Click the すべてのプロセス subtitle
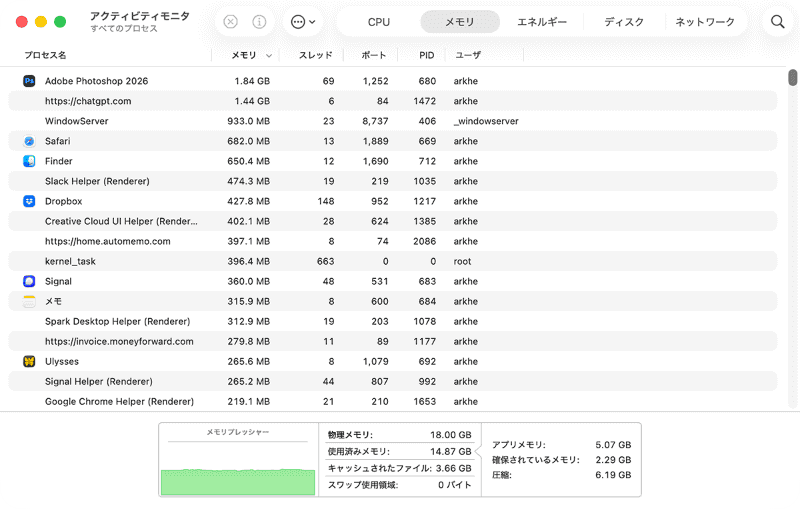 pos(124,29)
